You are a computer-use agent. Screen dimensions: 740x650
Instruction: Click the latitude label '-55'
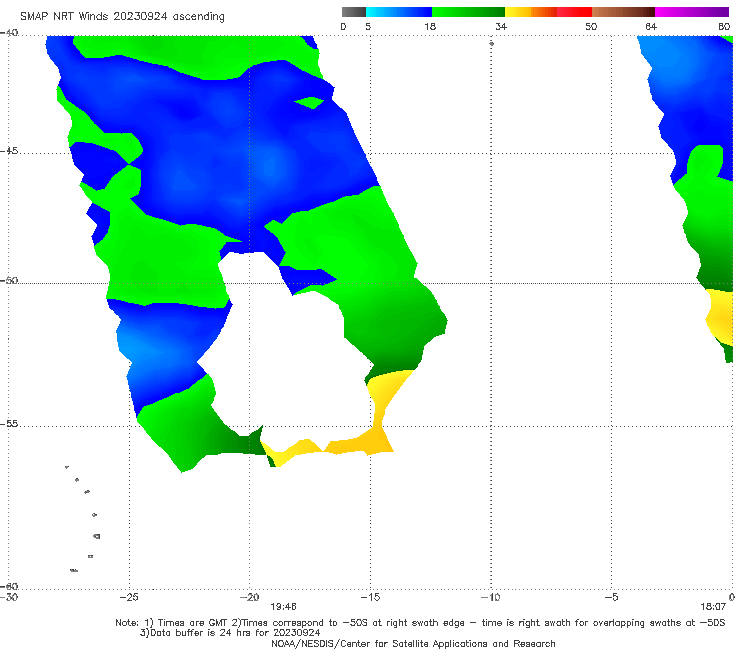click(x=9, y=423)
